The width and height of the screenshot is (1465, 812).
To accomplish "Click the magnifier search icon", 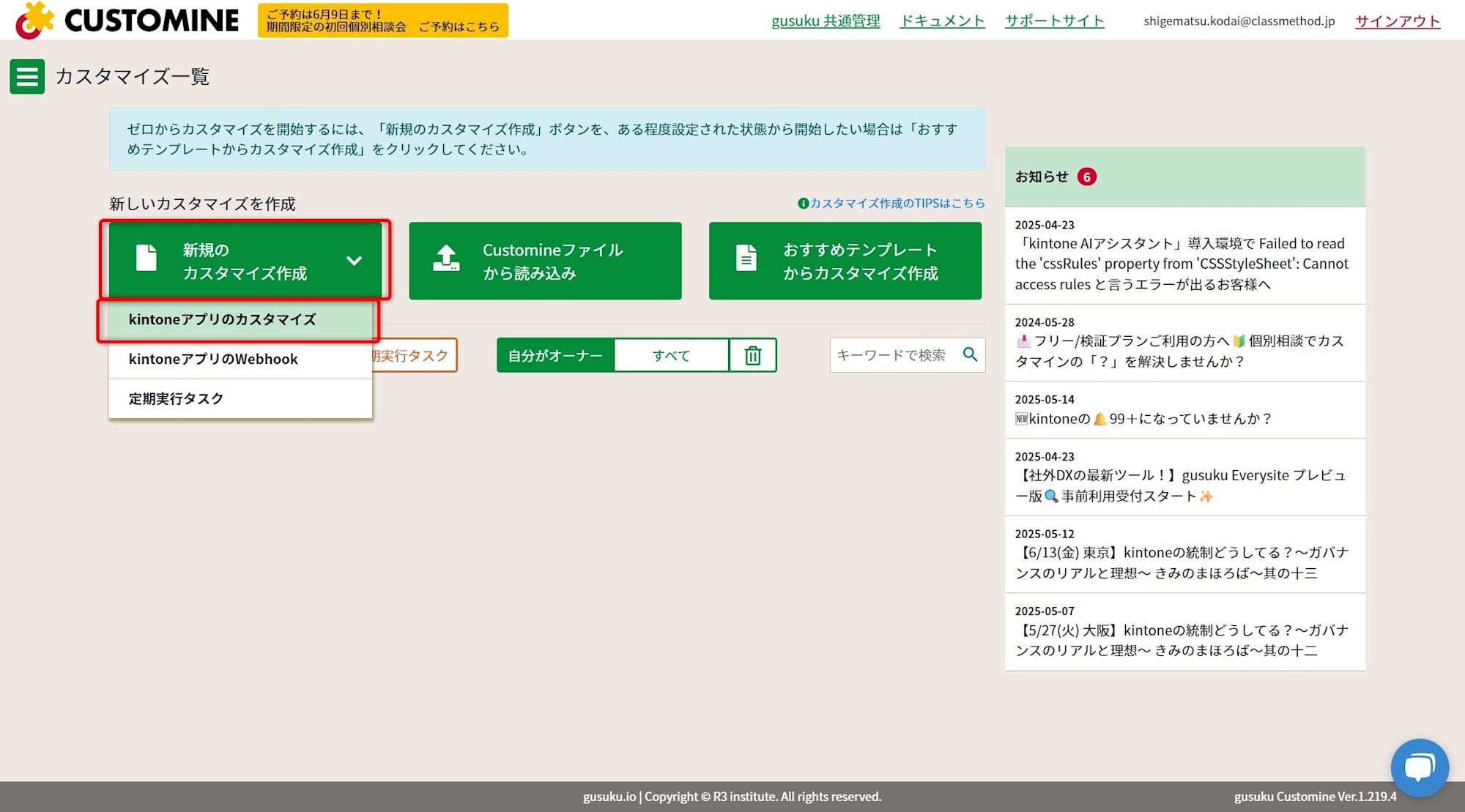I will pos(970,354).
